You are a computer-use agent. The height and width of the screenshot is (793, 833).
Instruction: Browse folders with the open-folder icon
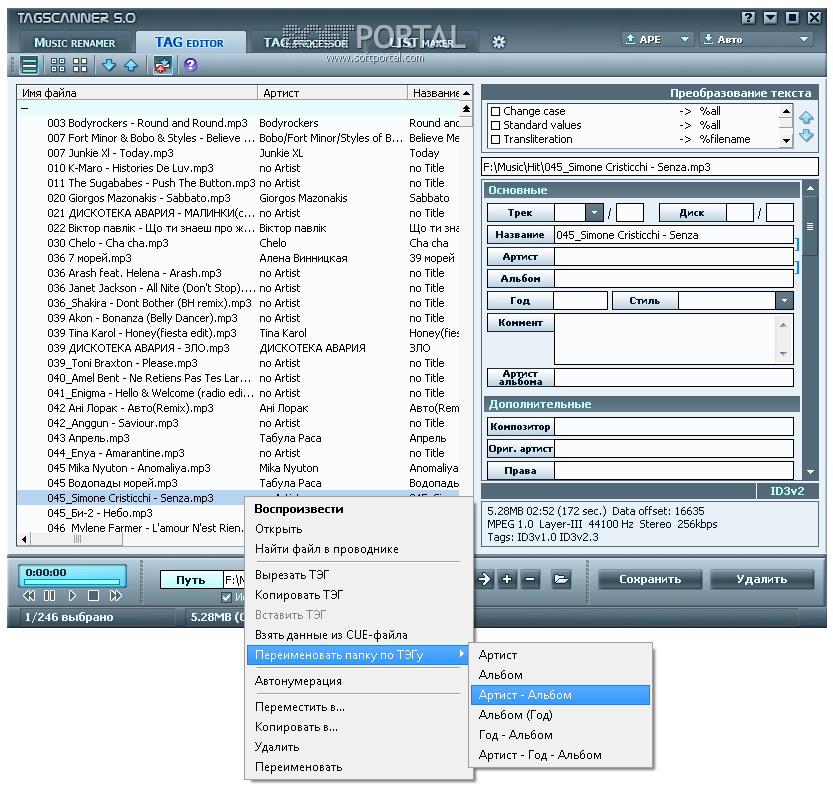pos(561,579)
